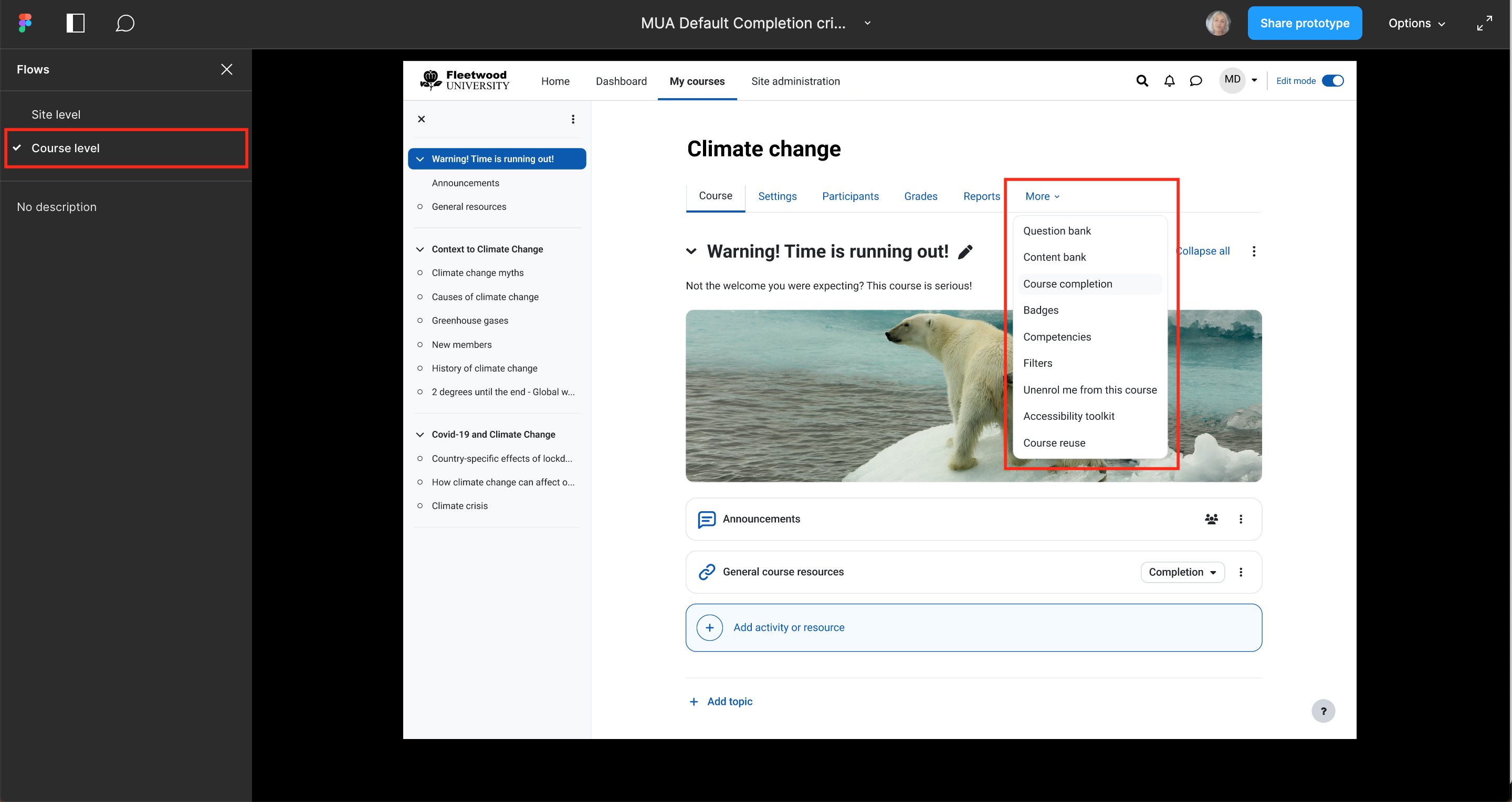The height and width of the screenshot is (802, 1512).
Task: Collapse Warning! Time is running out in course index
Action: click(419, 159)
